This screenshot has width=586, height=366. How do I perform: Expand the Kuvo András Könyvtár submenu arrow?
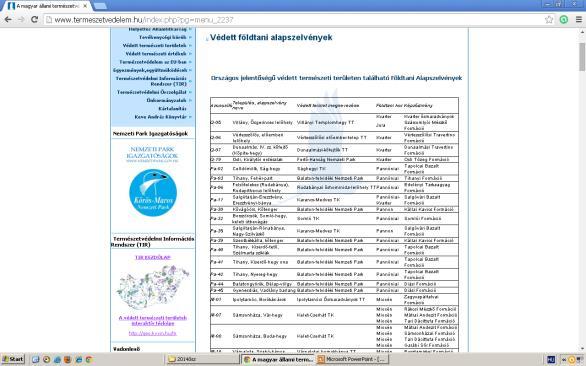tap(190, 117)
